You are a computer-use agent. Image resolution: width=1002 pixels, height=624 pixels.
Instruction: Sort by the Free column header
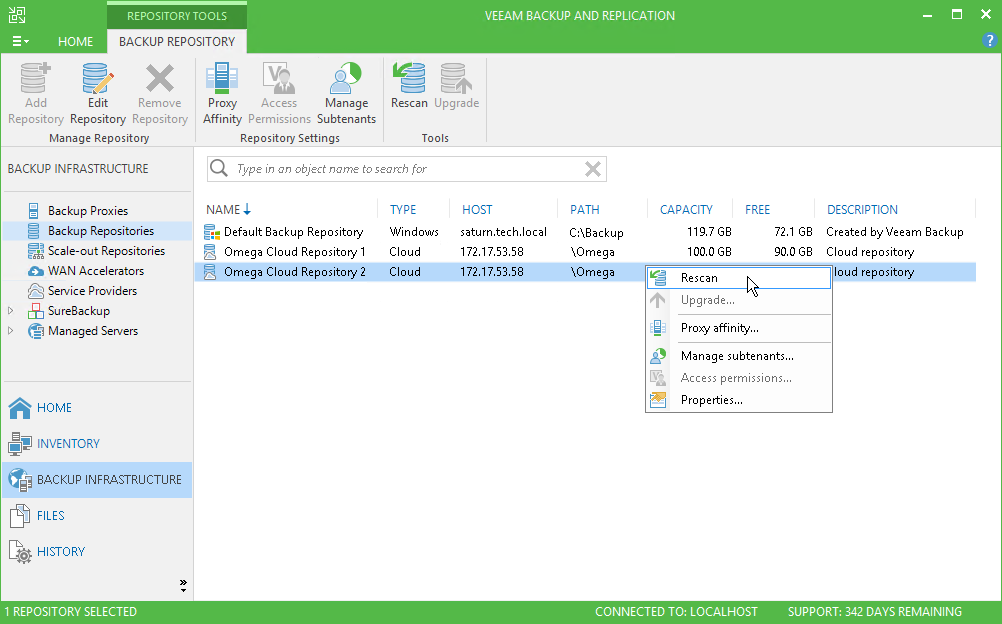[x=757, y=210]
